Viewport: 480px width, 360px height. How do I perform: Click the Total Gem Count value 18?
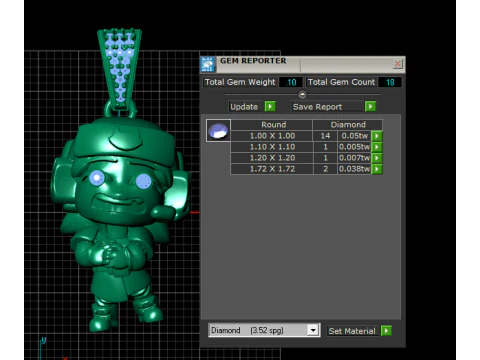coord(390,82)
